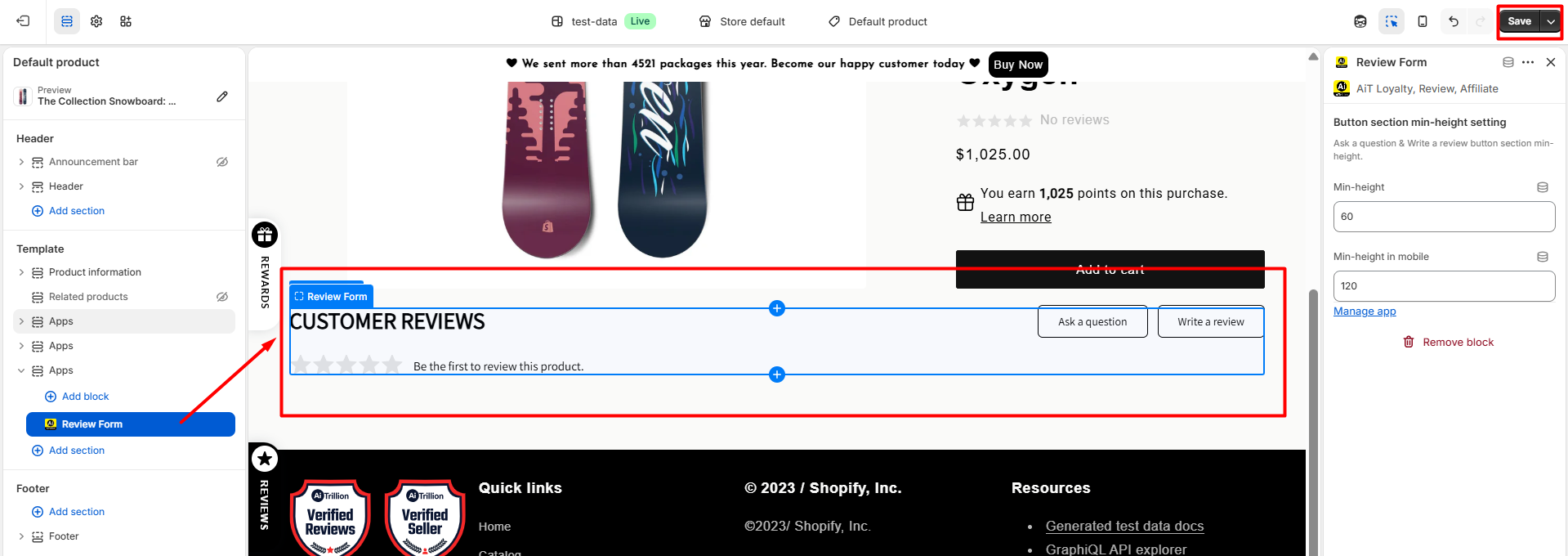
Task: Open the Default product template selector
Action: pyautogui.click(x=878, y=21)
